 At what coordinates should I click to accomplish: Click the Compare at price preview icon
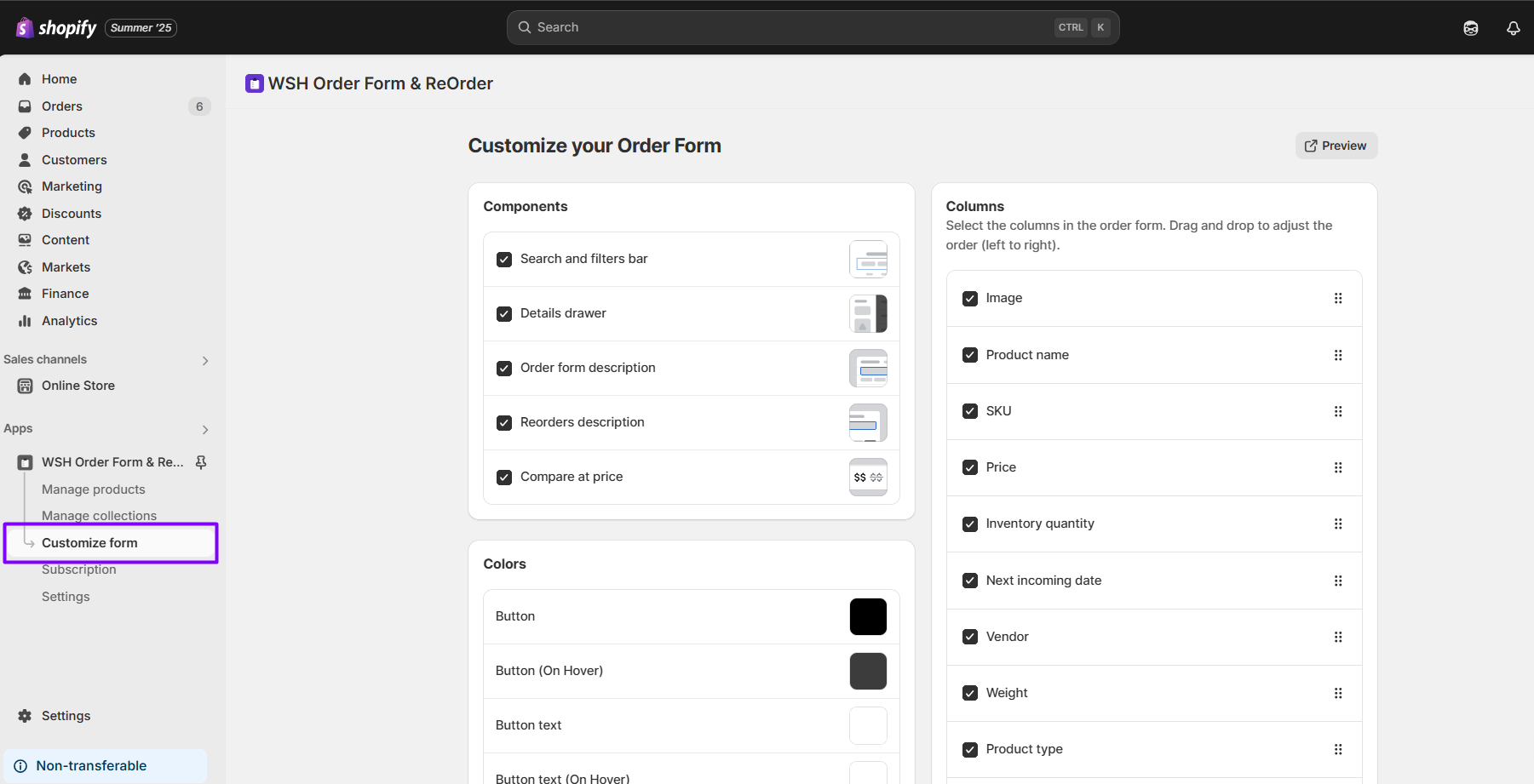click(868, 478)
